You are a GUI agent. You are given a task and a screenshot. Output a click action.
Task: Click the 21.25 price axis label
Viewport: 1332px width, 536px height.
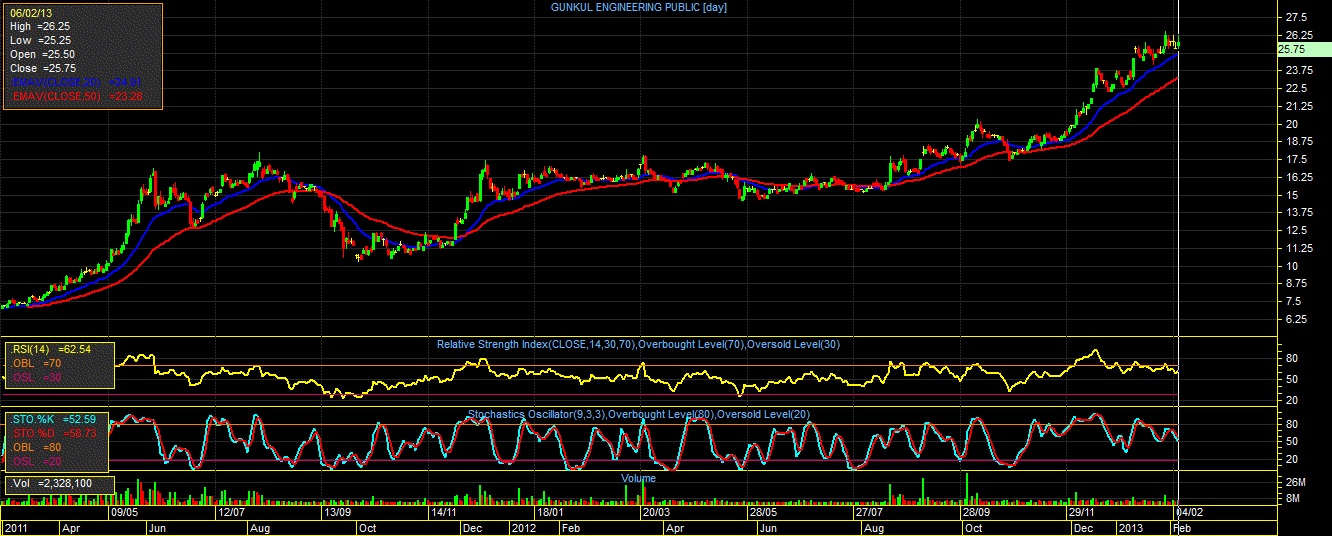coord(1300,106)
